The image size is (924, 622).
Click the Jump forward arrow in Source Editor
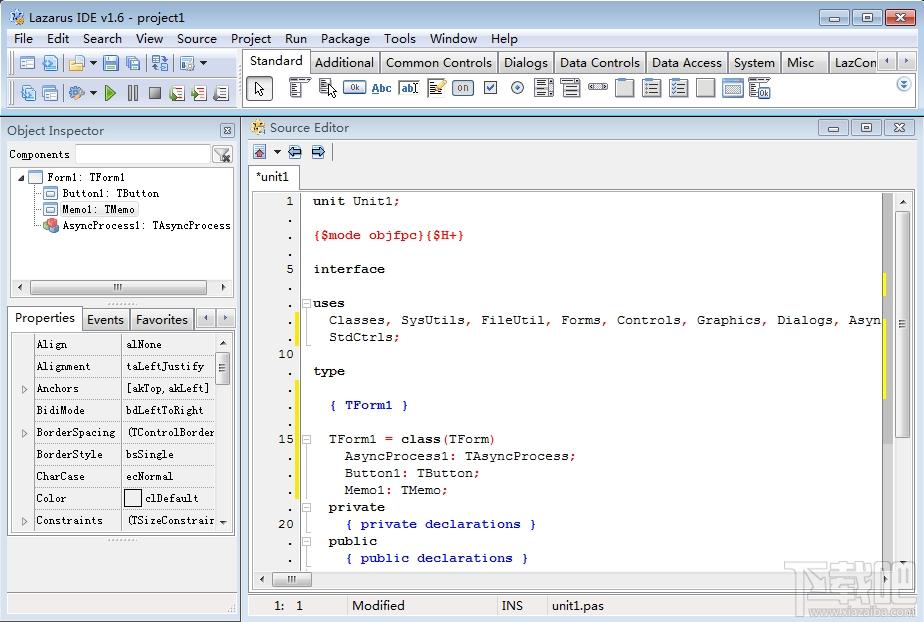tap(318, 152)
